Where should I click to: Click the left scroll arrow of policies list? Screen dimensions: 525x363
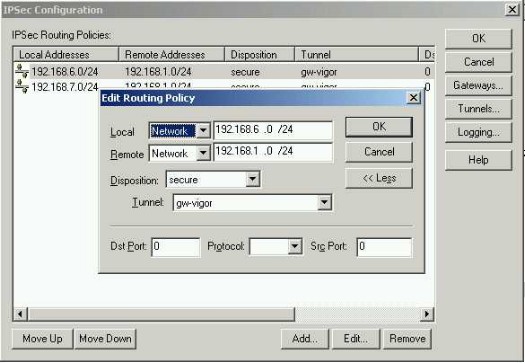(20, 314)
